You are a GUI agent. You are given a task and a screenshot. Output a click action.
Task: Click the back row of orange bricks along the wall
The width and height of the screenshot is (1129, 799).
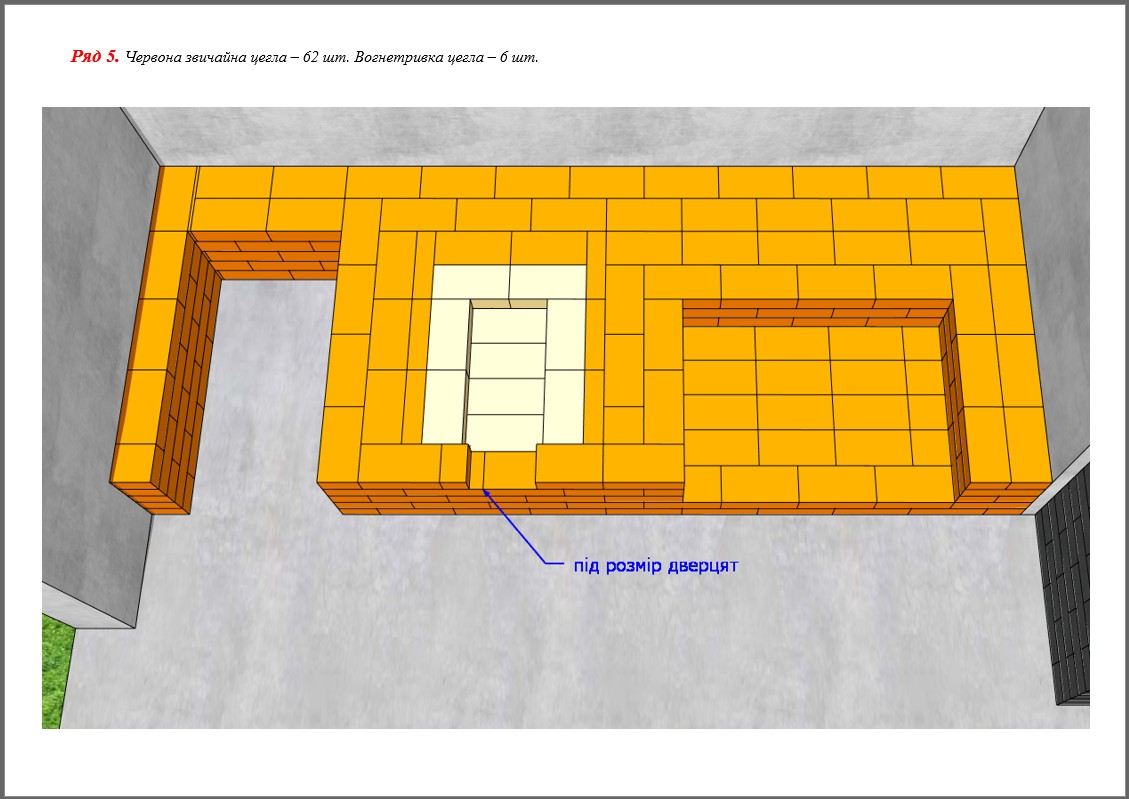(600, 182)
